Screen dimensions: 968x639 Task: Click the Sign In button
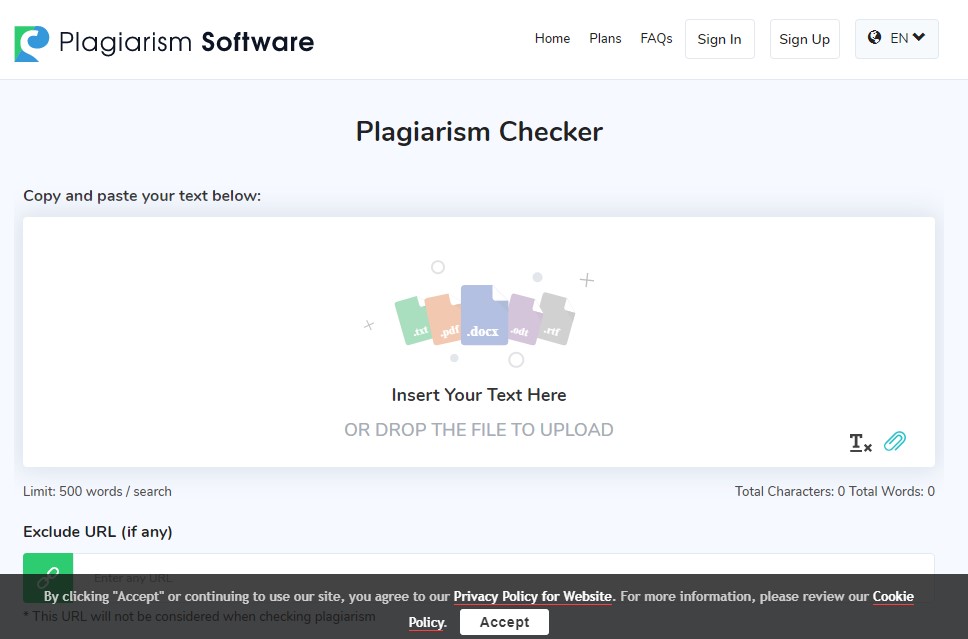point(719,39)
